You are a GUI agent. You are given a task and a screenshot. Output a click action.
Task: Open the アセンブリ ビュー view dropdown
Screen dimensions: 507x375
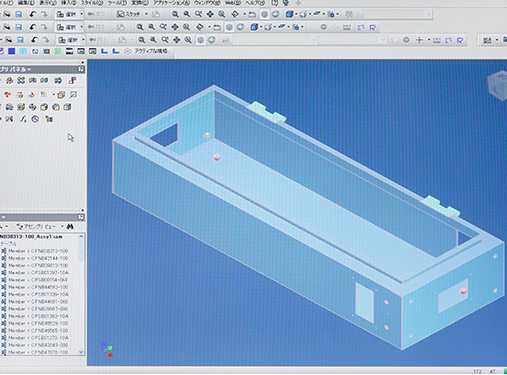coord(39,227)
